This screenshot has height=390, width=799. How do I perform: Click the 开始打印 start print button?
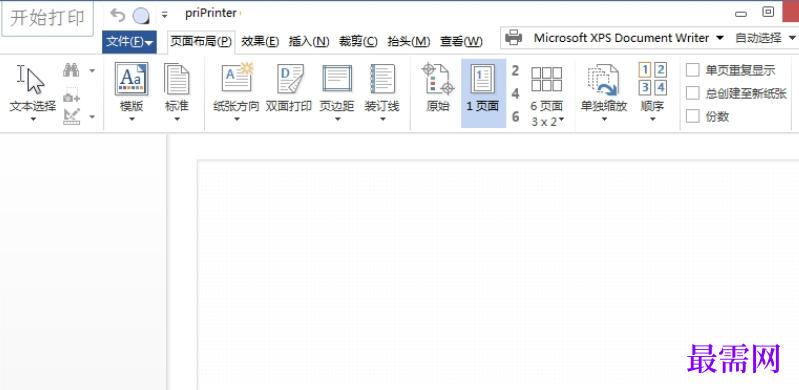[x=47, y=18]
